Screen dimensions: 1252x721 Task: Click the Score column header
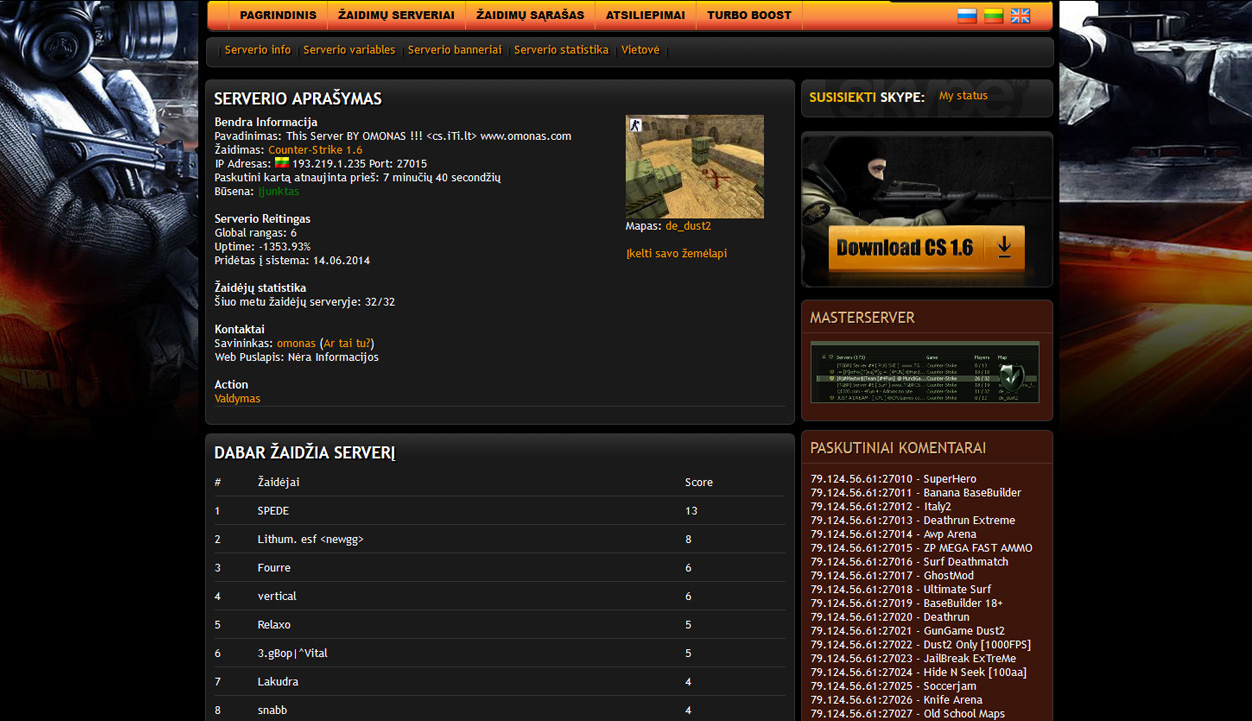tap(699, 482)
